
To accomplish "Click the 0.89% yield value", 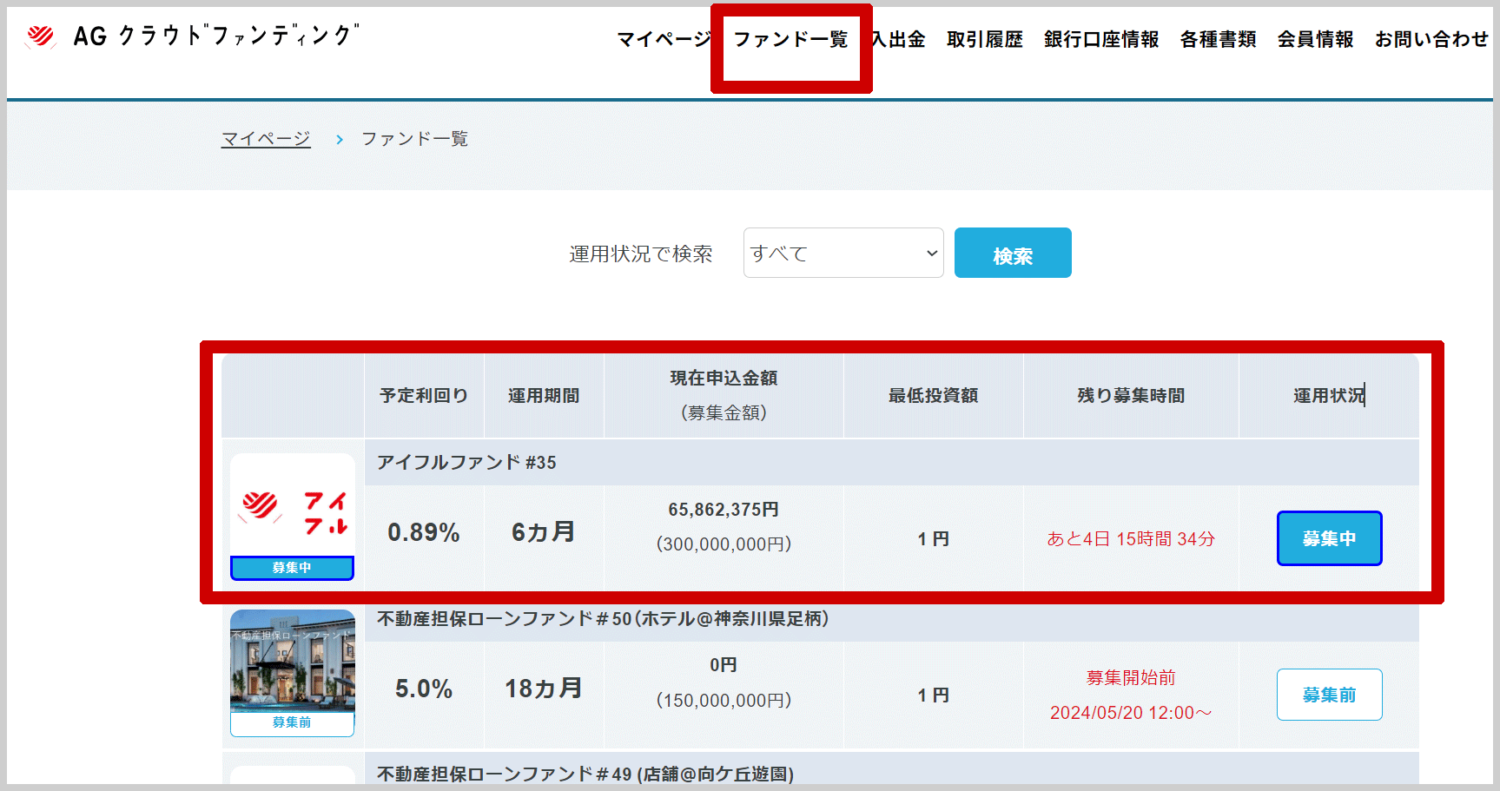I will coord(424,533).
